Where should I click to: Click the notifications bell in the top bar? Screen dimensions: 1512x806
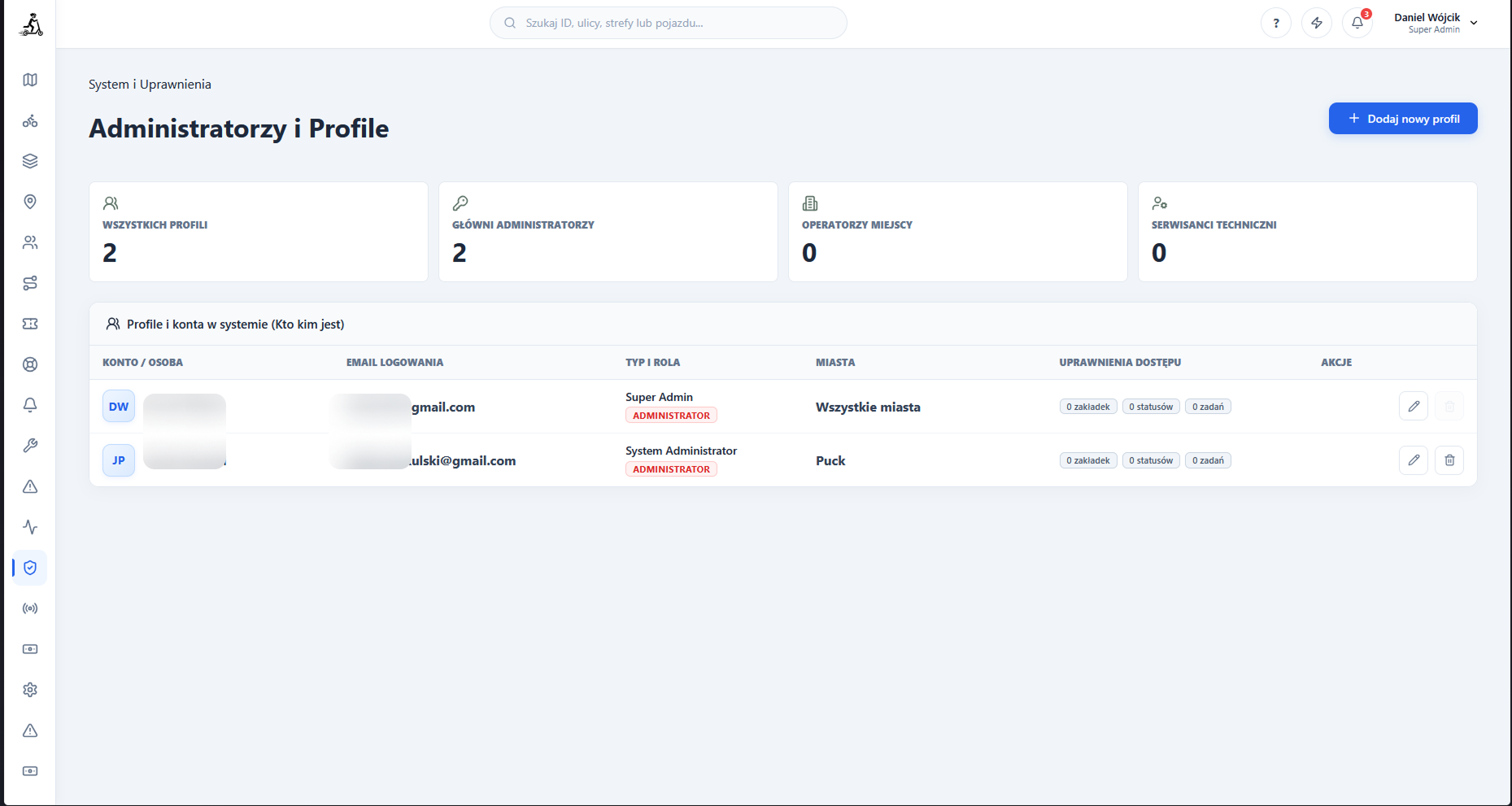(x=1357, y=23)
